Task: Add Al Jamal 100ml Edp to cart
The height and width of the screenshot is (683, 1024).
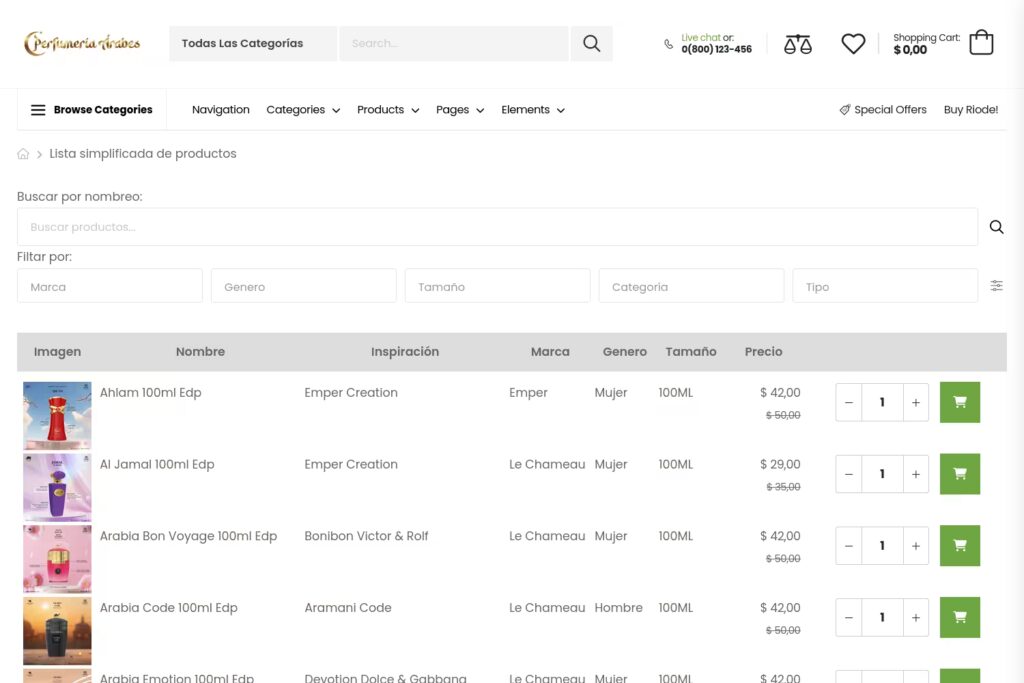Action: tap(960, 474)
